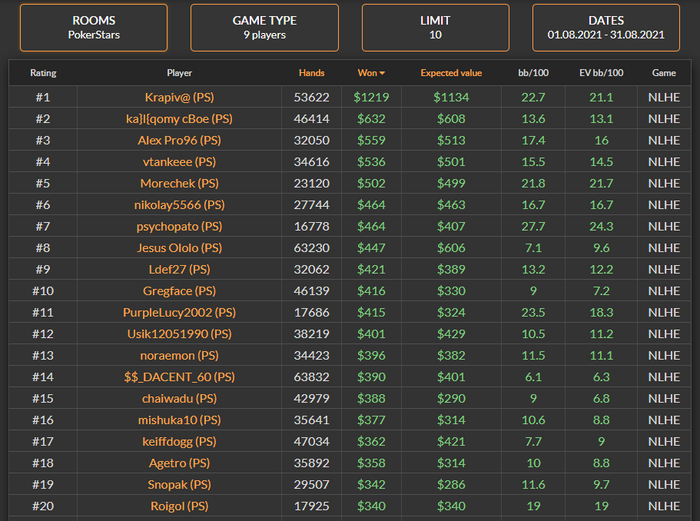
Task: Open the ROOMS PokerStars filter
Action: (93, 27)
